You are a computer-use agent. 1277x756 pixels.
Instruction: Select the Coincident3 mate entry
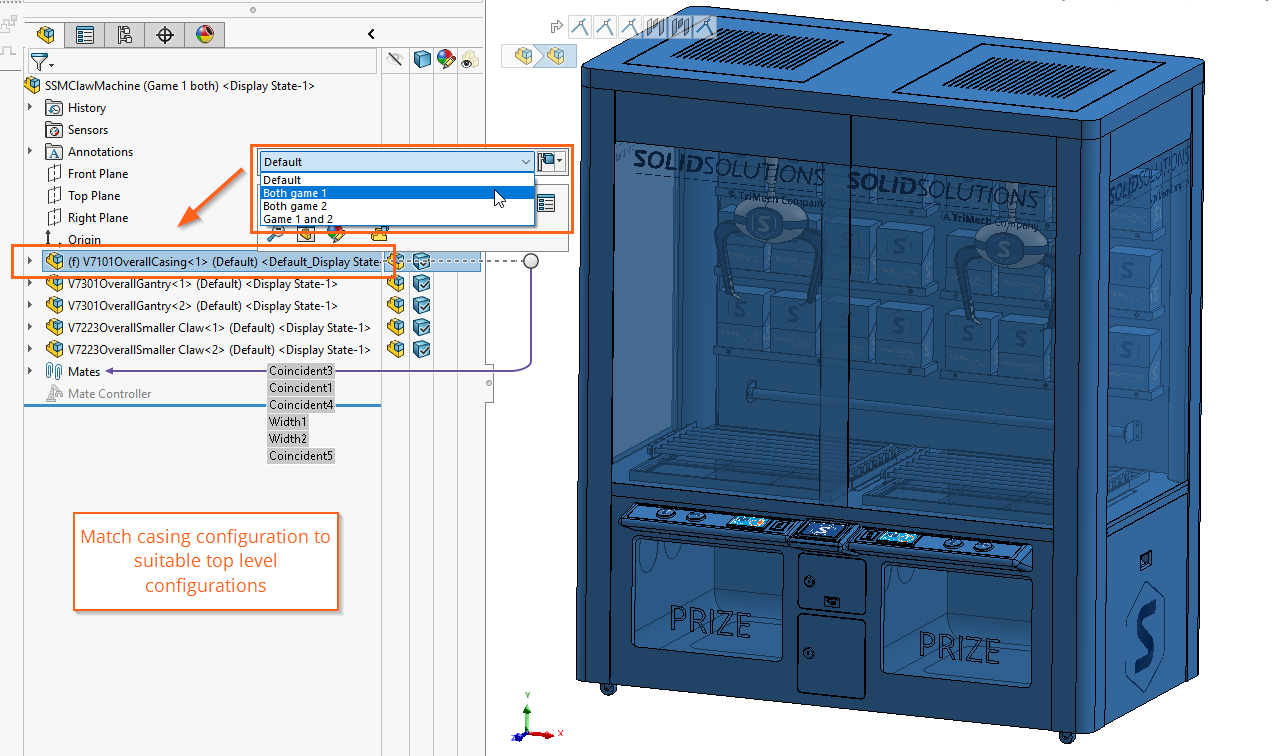click(301, 371)
